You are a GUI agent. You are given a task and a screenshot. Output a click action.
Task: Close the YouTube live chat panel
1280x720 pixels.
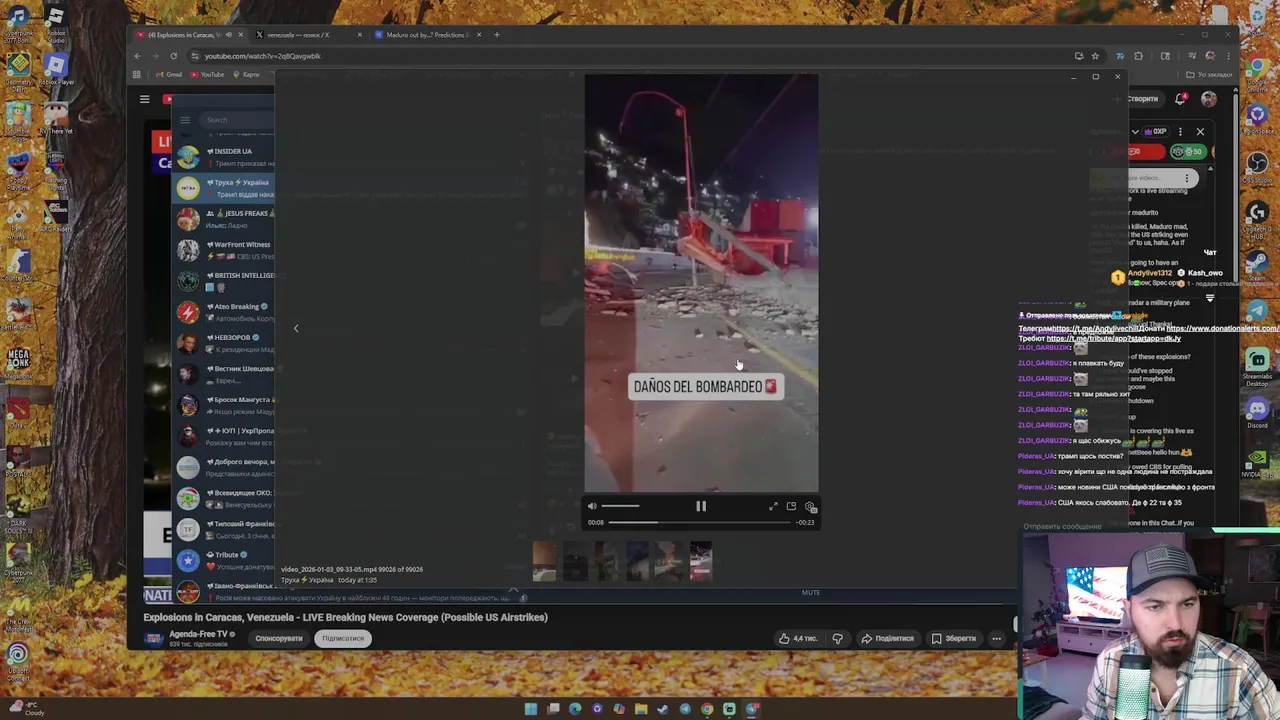coord(1200,131)
